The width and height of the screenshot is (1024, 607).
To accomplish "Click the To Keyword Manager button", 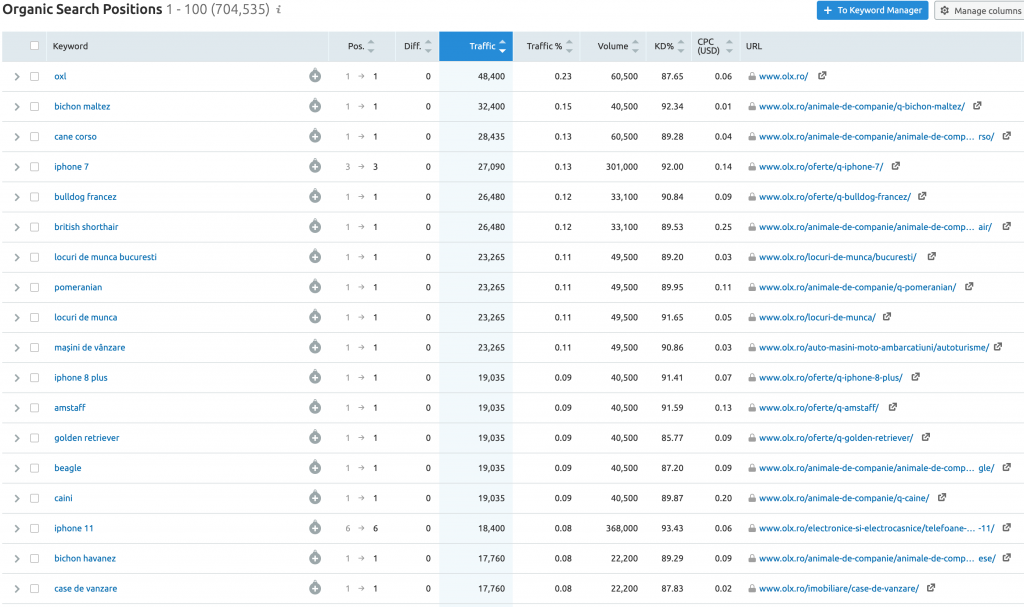I will click(872, 10).
